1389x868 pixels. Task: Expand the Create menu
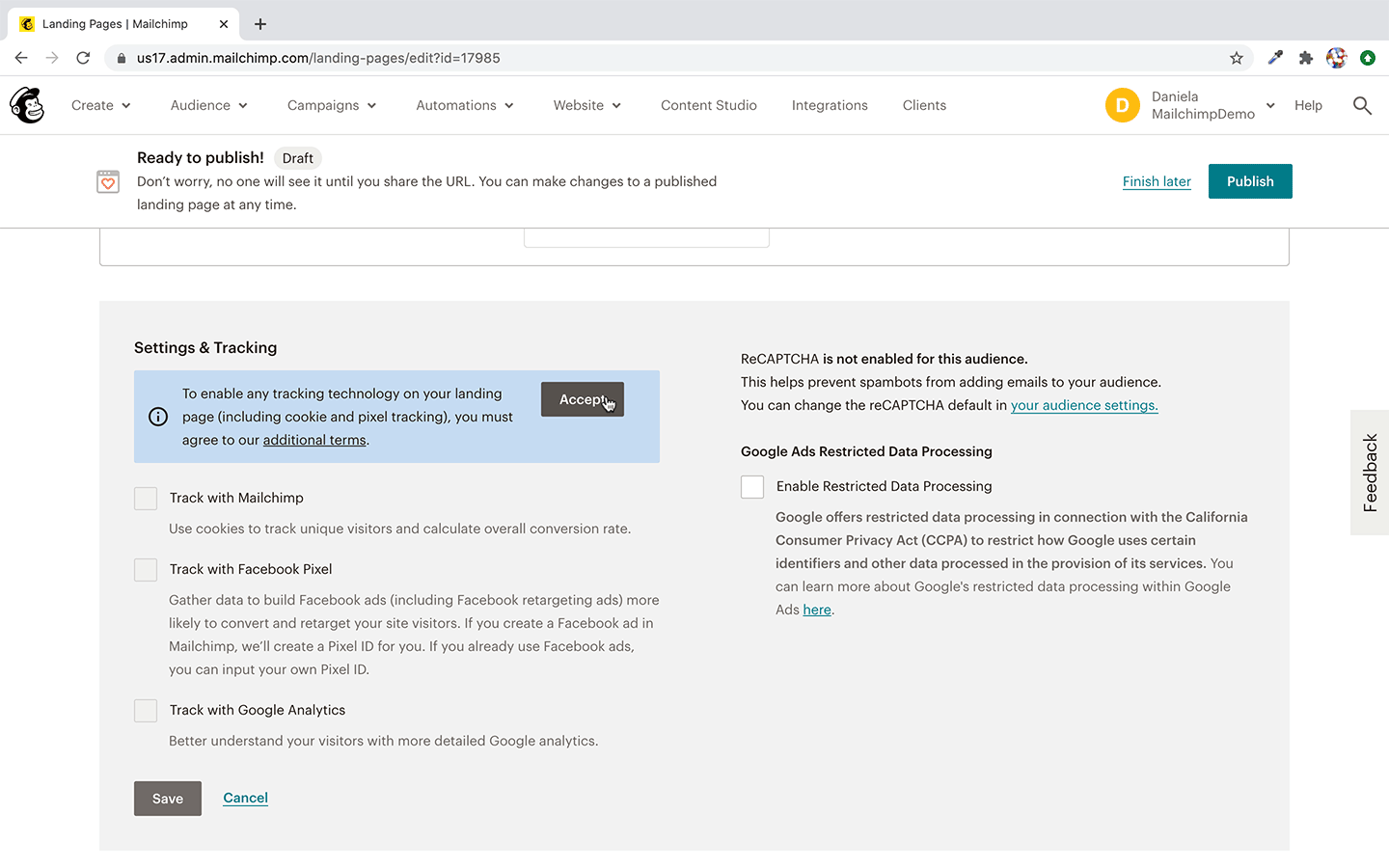101,105
